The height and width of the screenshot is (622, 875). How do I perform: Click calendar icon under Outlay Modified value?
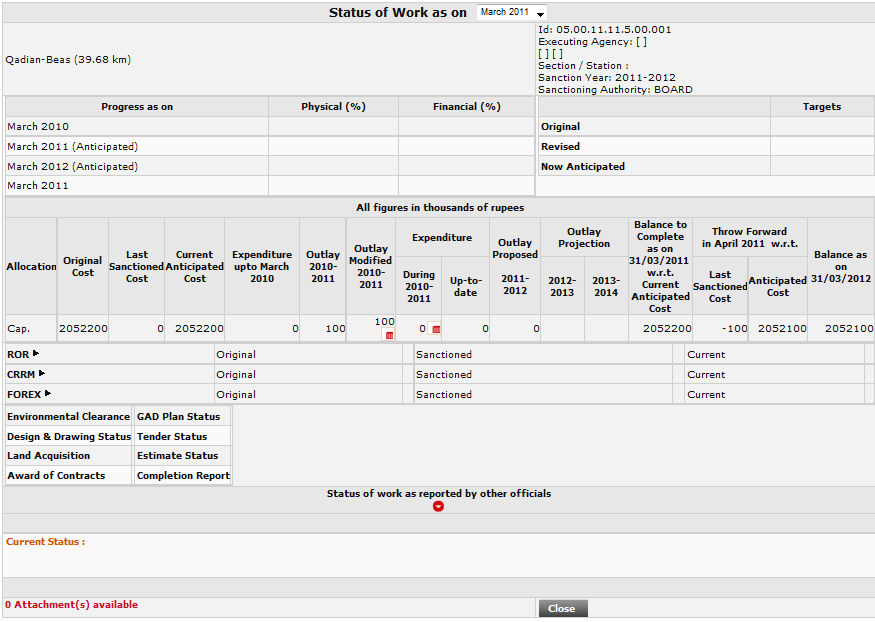point(389,335)
